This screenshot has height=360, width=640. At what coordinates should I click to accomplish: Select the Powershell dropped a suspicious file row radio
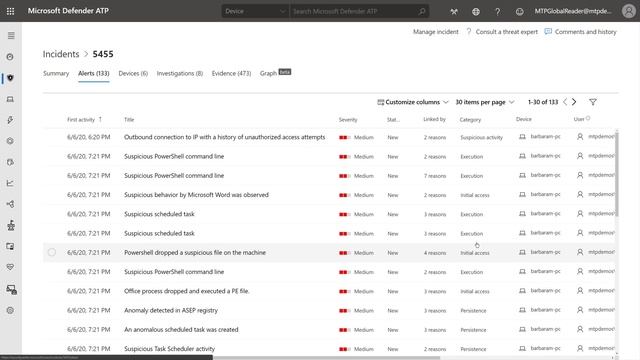[52, 252]
